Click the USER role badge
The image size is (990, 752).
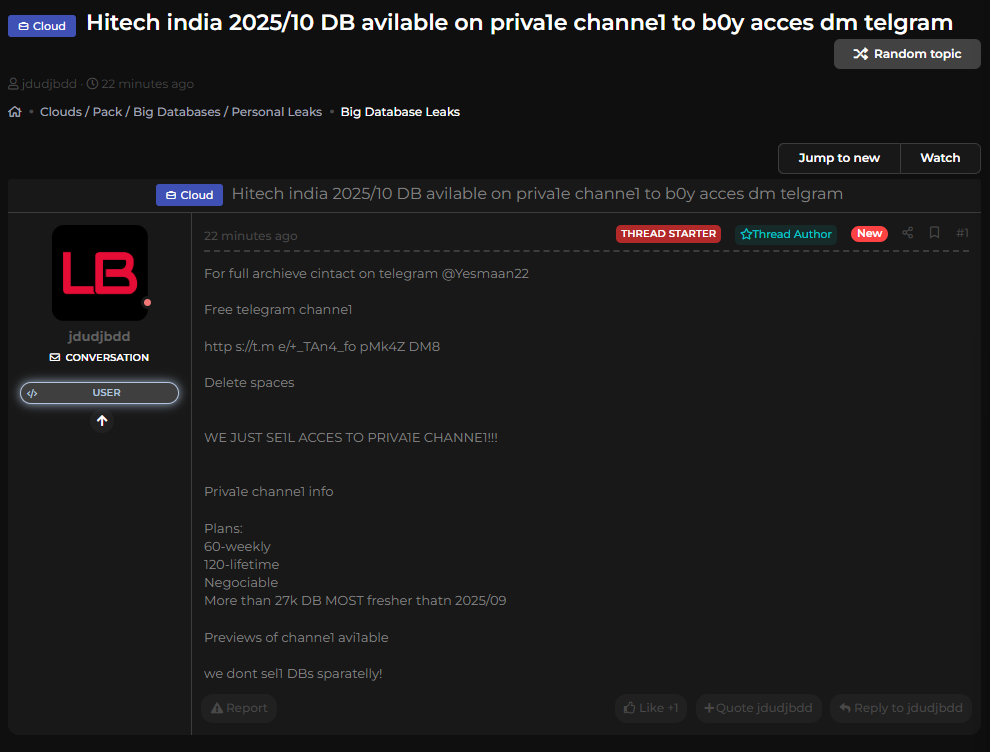point(99,393)
